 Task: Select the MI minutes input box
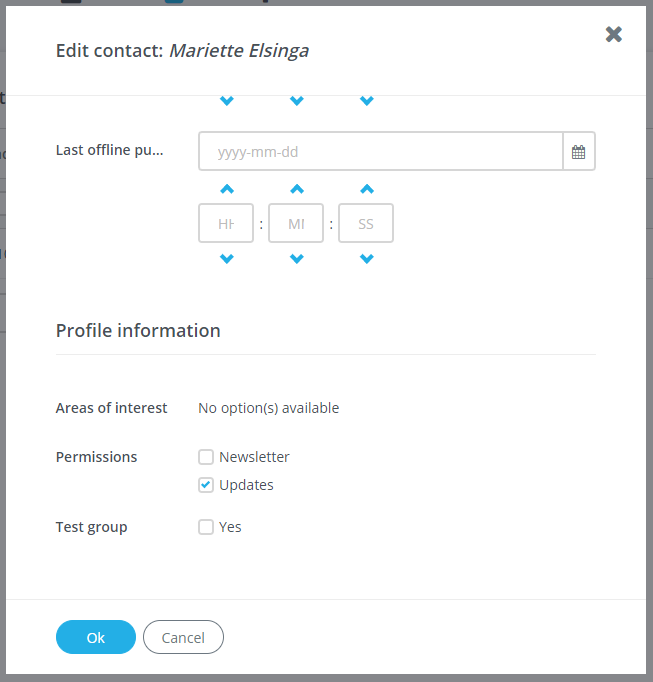coord(296,224)
